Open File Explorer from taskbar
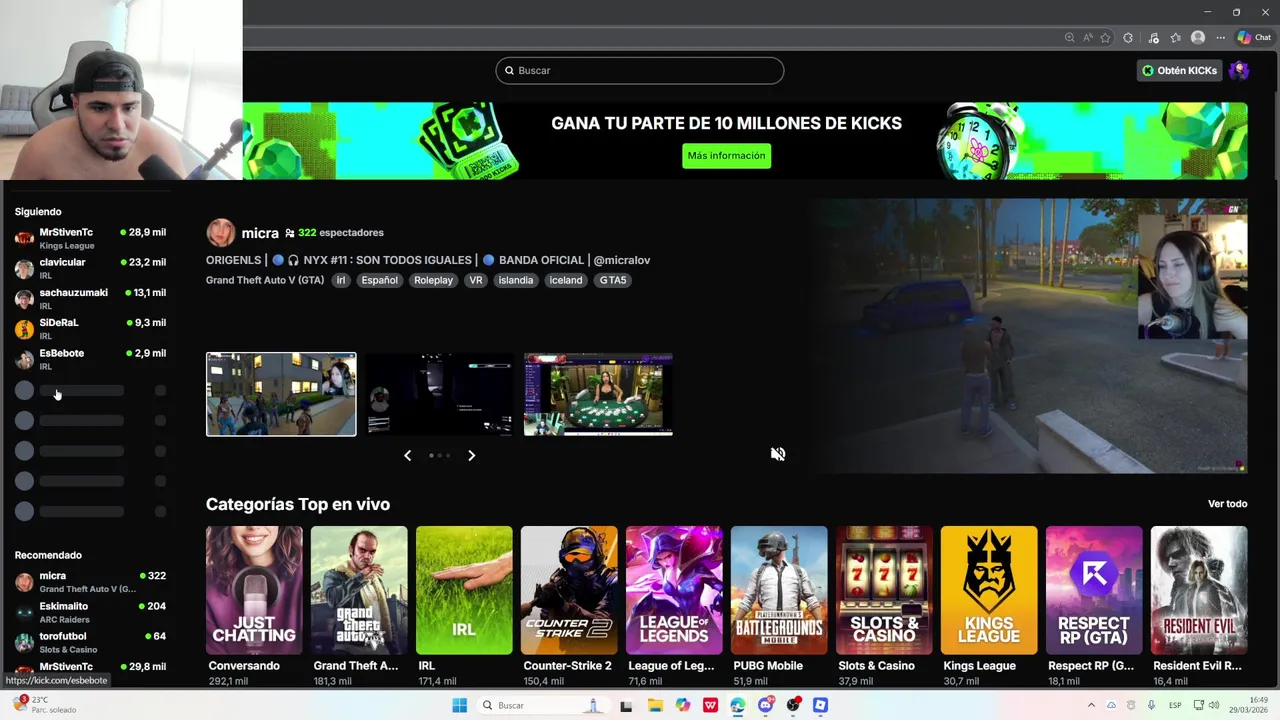Screen dimensions: 1280x720 tap(655, 705)
